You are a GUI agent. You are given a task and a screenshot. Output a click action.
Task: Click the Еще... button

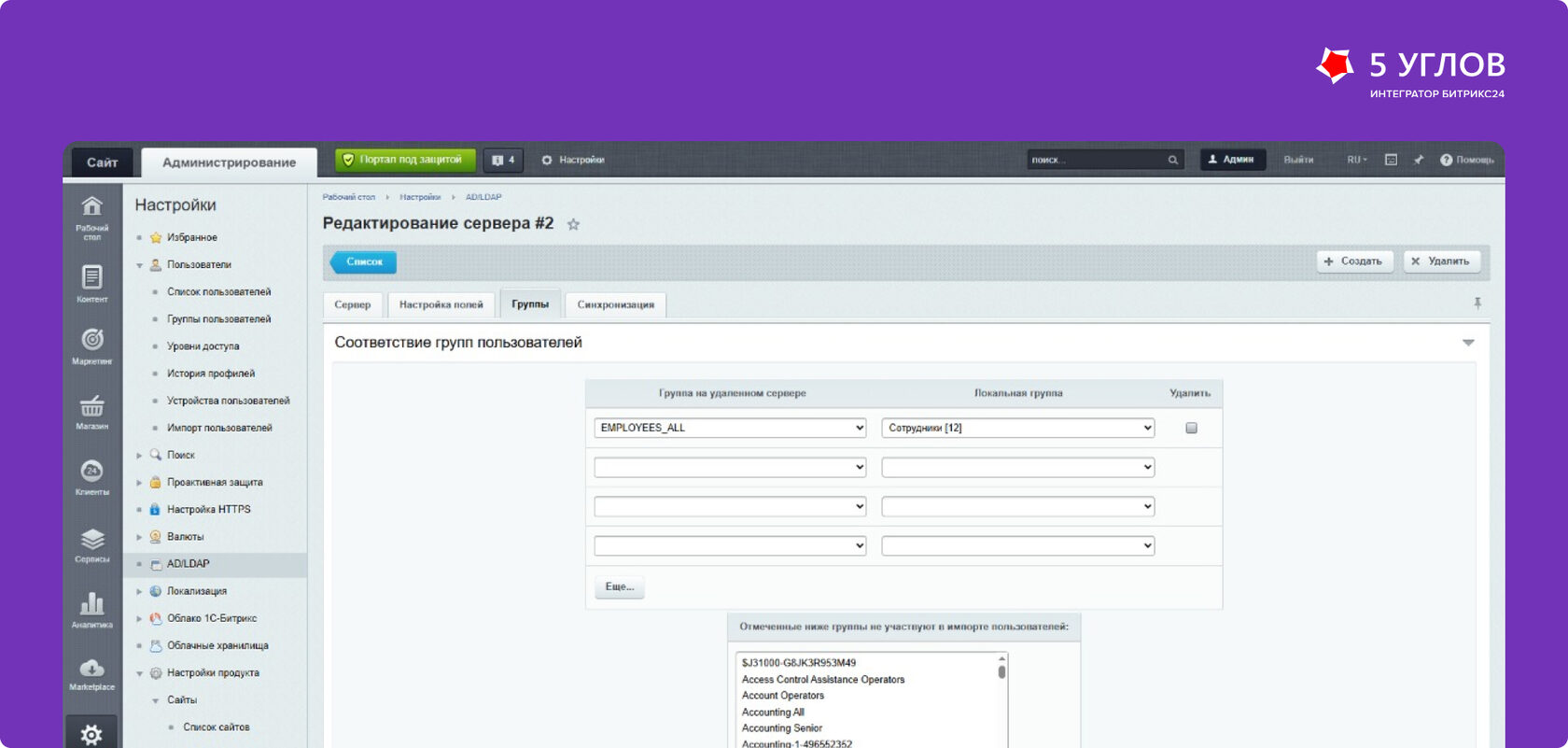click(x=619, y=586)
